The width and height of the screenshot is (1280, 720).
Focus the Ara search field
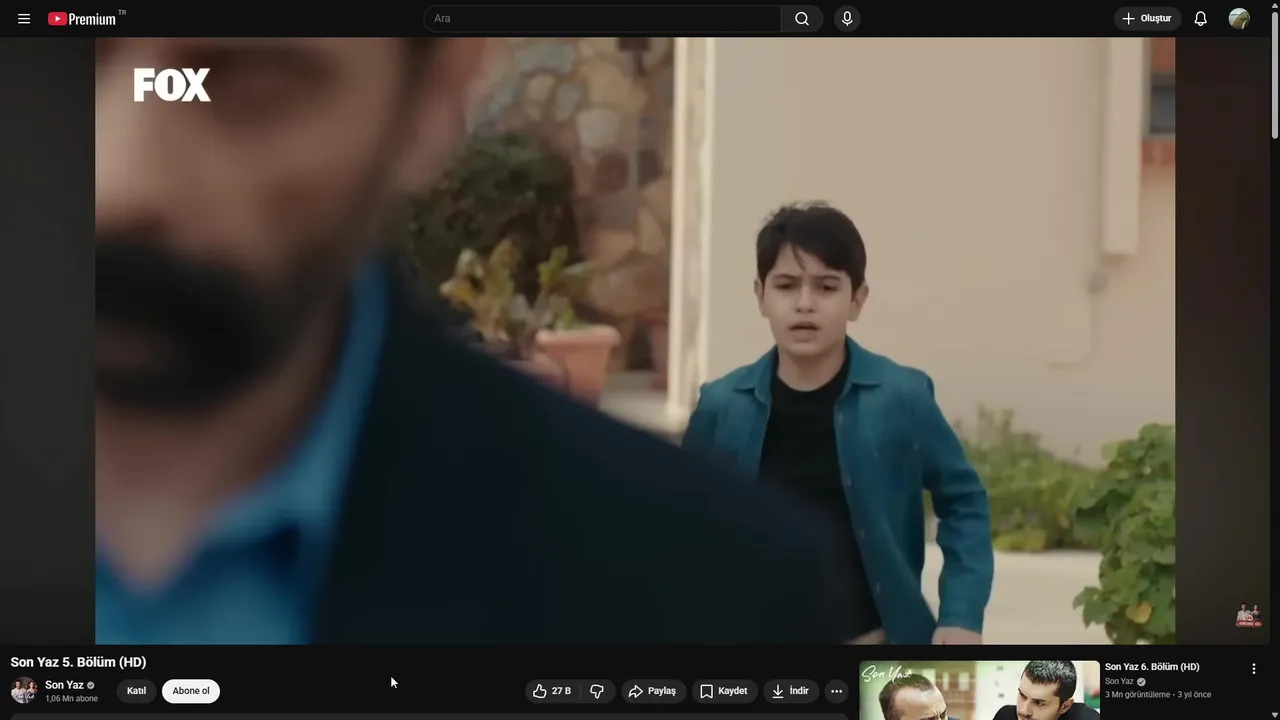coord(603,19)
